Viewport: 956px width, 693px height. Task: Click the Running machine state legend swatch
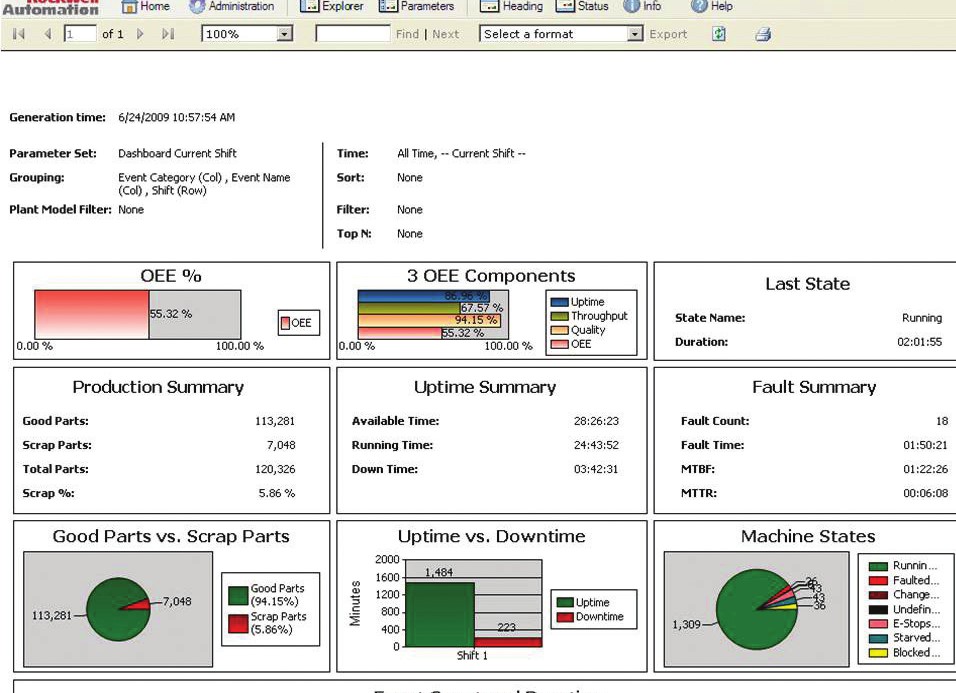pyautogui.click(x=878, y=566)
